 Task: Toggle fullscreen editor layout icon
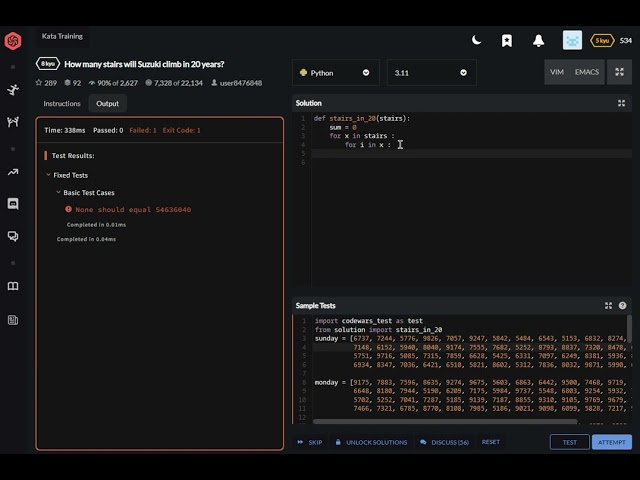click(x=619, y=72)
